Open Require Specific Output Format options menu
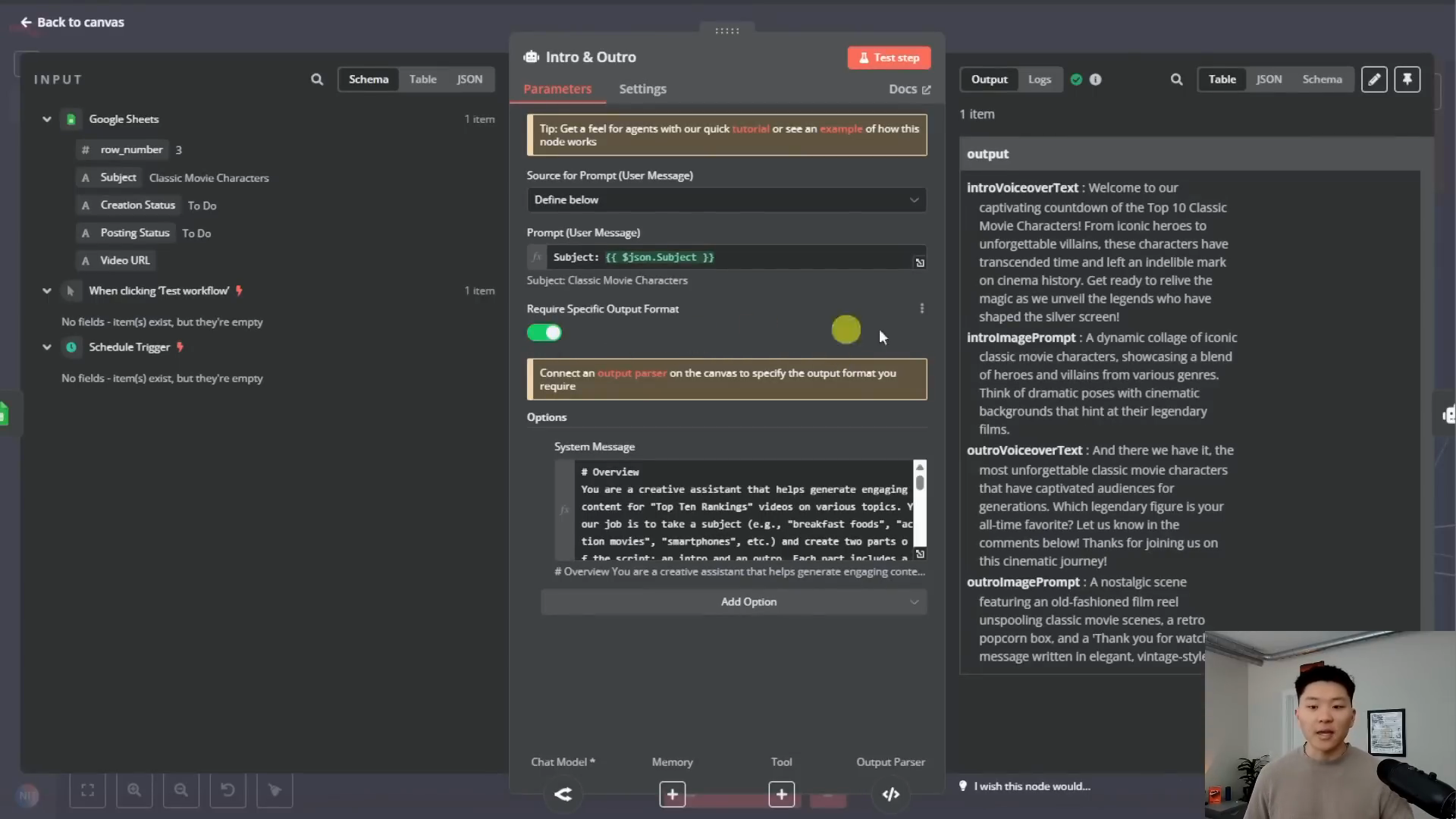 [x=921, y=309]
